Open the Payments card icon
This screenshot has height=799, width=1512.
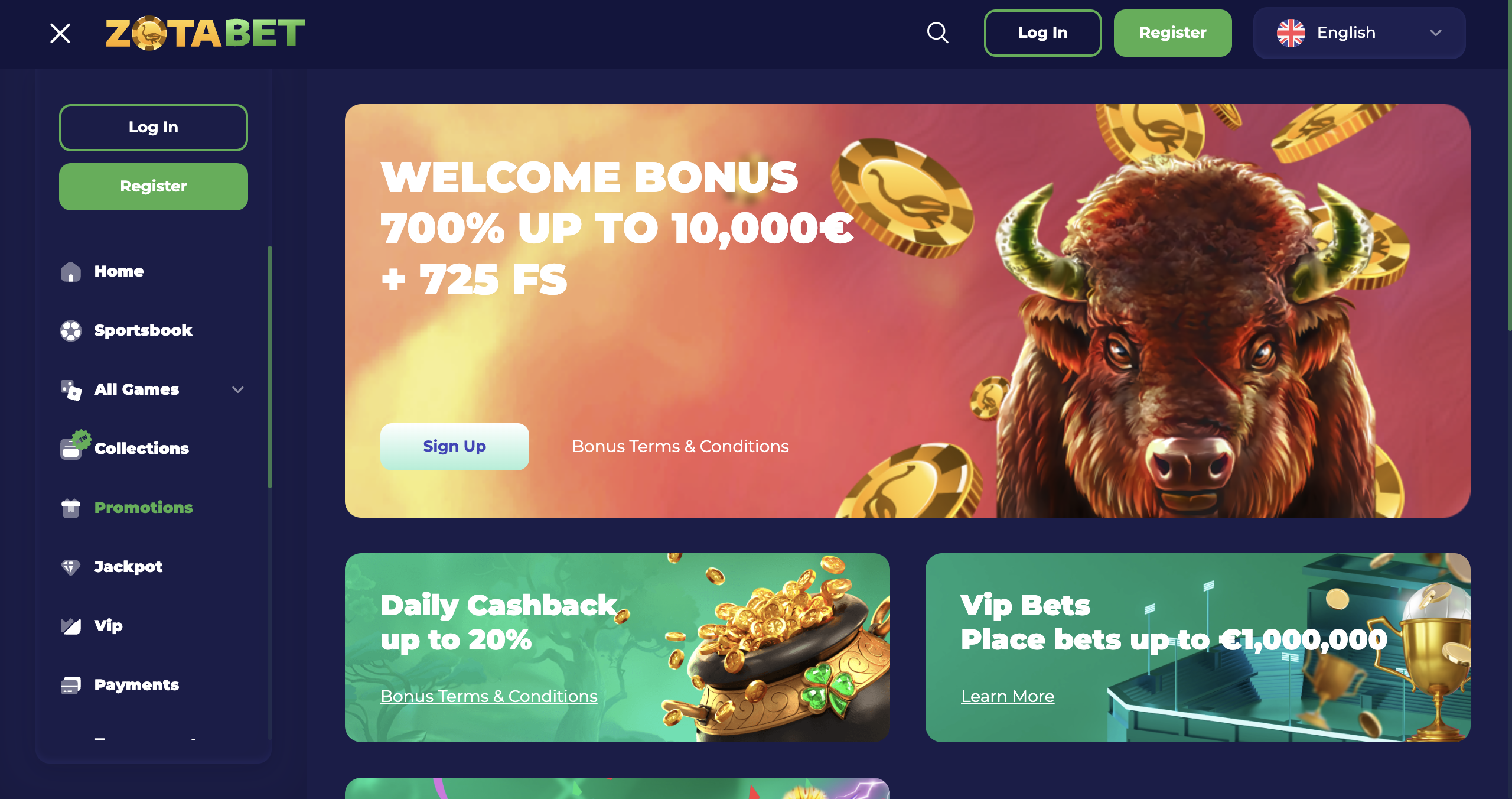tap(71, 686)
